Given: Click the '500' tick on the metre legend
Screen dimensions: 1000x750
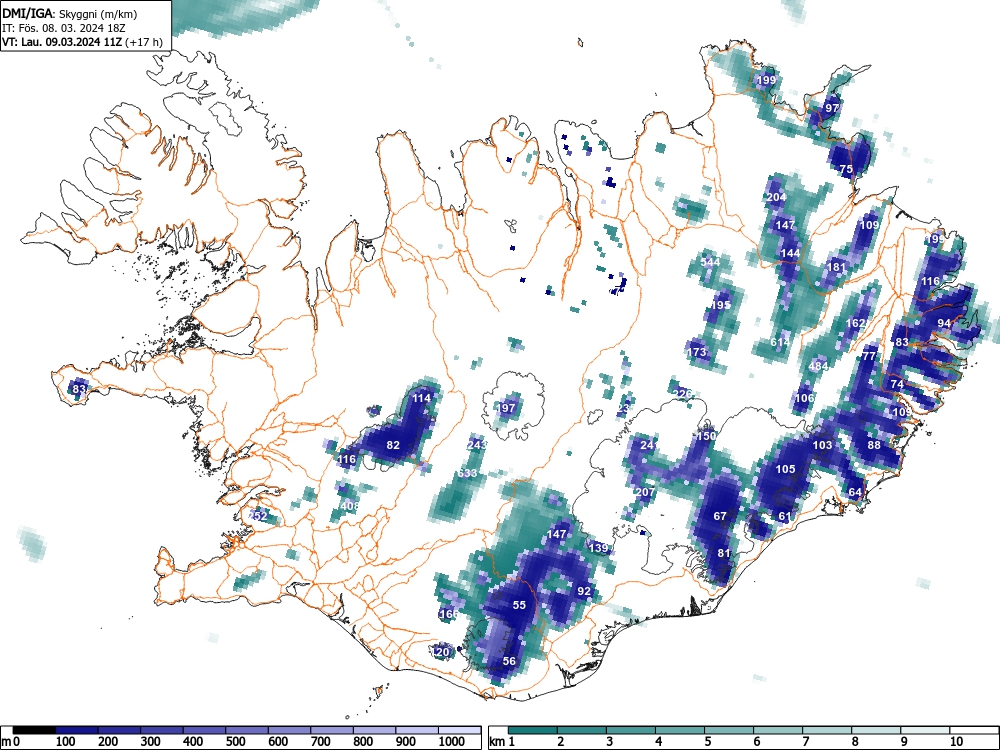Looking at the screenshot, I should coord(235,742).
